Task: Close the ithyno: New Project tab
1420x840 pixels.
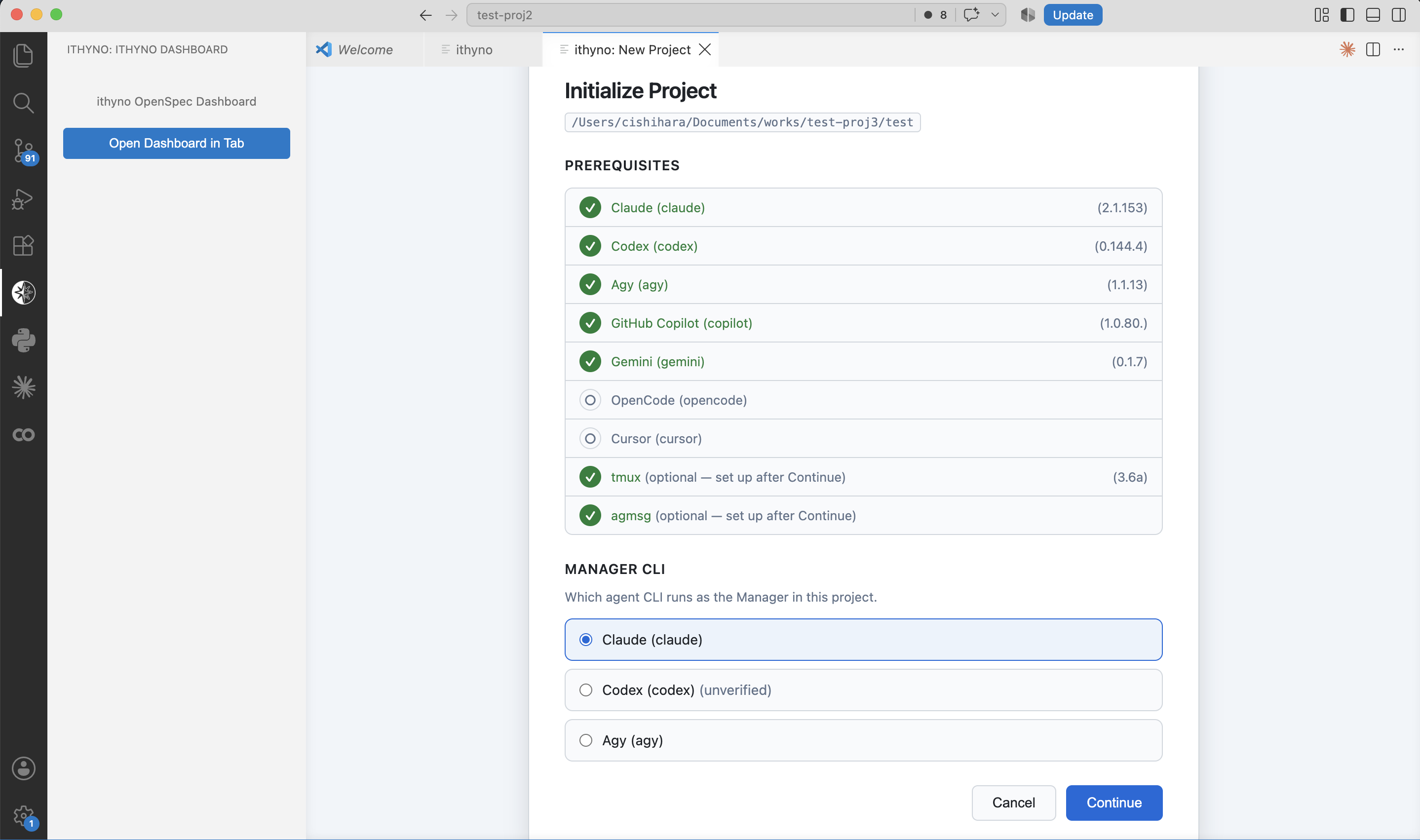Action: pyautogui.click(x=705, y=50)
